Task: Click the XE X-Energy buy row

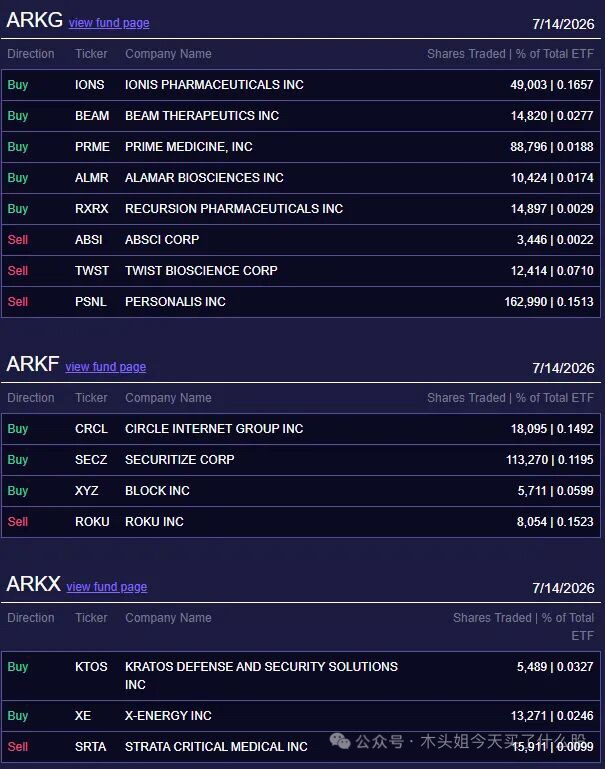Action: pyautogui.click(x=301, y=716)
